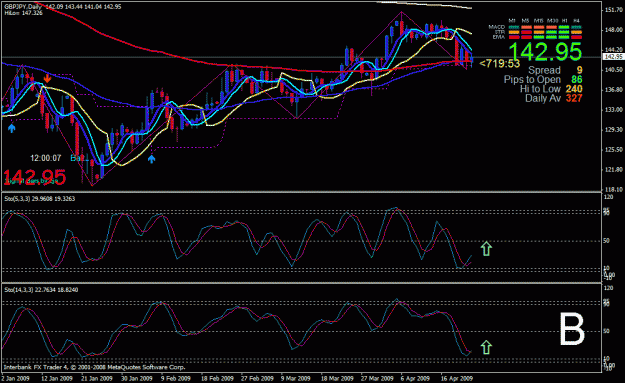Click the HiLo= 147.326 indicator label
The height and width of the screenshot is (383, 625).
click(x=23, y=13)
